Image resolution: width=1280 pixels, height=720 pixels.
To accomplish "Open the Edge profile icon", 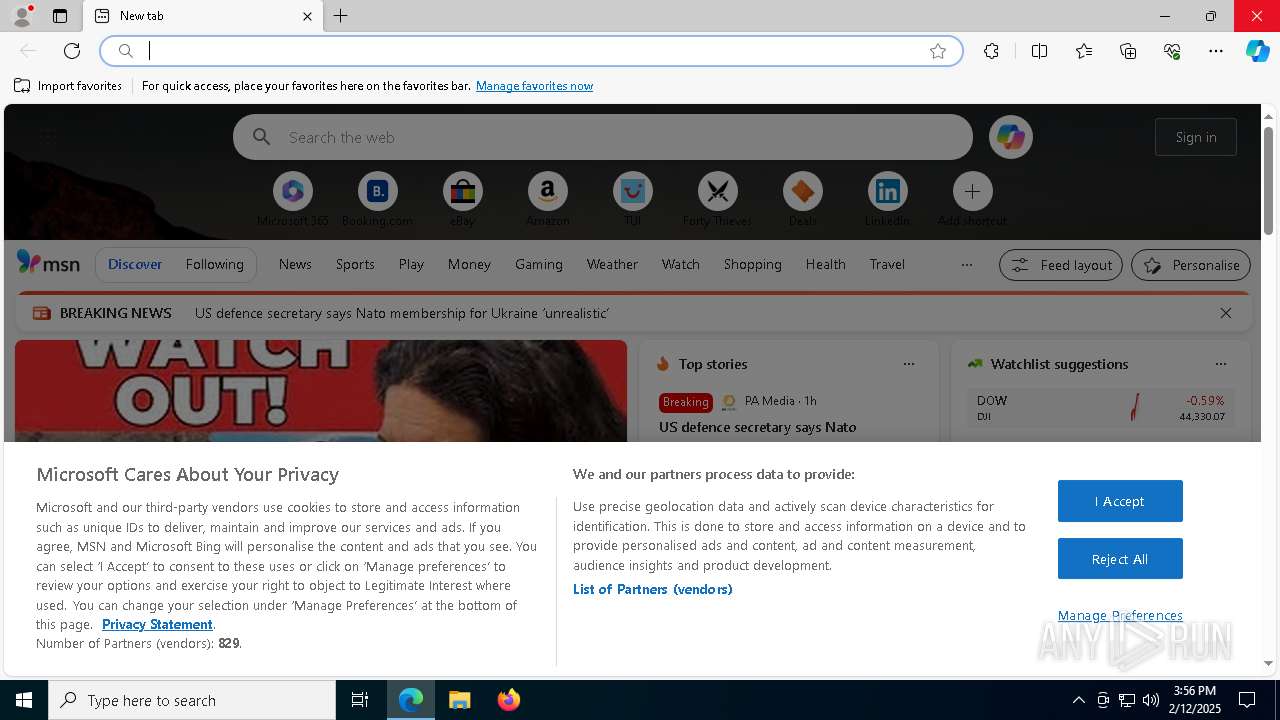I will [x=21, y=16].
